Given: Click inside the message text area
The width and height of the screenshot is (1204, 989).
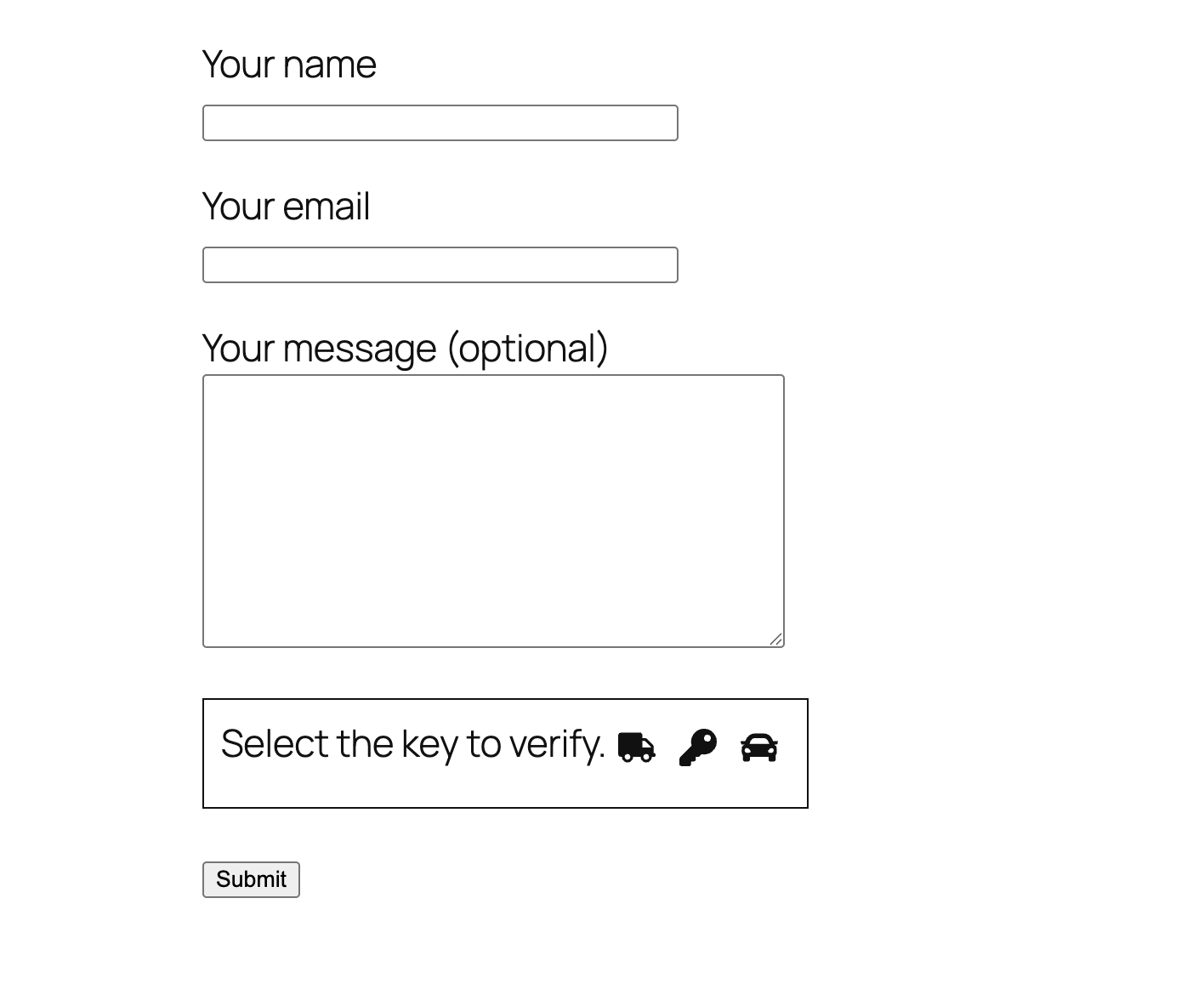Looking at the screenshot, I should (493, 510).
